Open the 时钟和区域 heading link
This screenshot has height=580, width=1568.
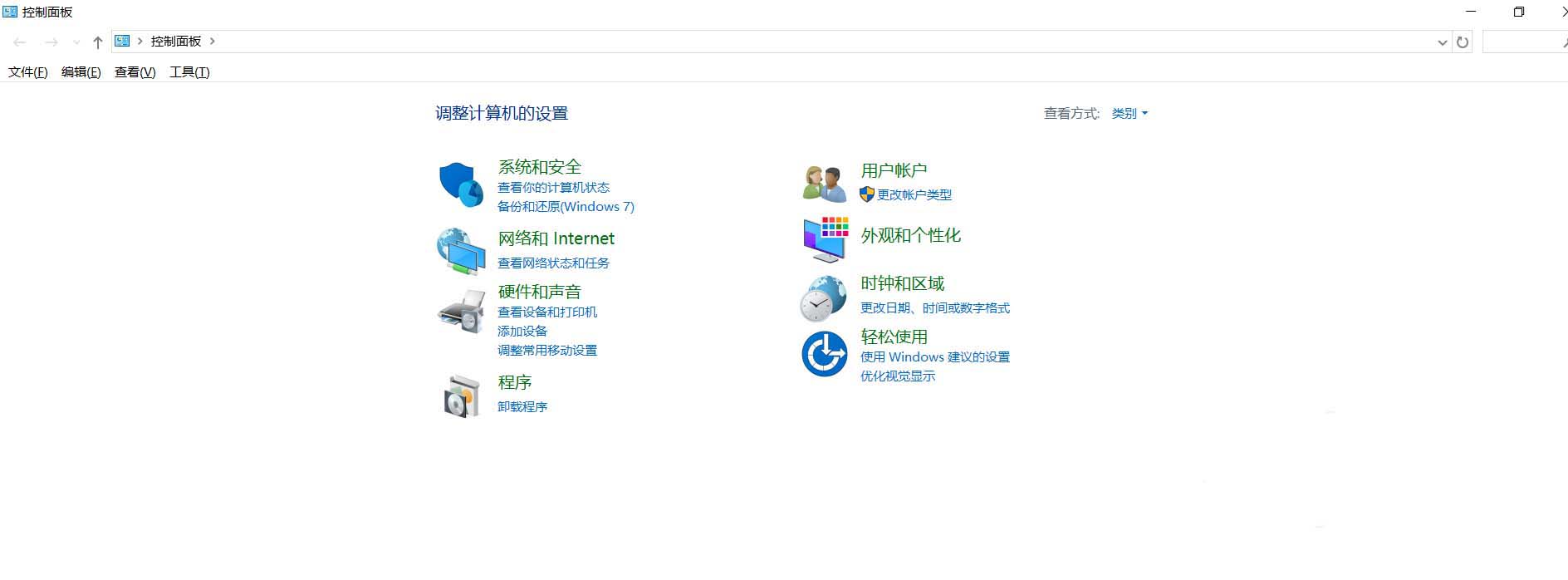point(903,283)
